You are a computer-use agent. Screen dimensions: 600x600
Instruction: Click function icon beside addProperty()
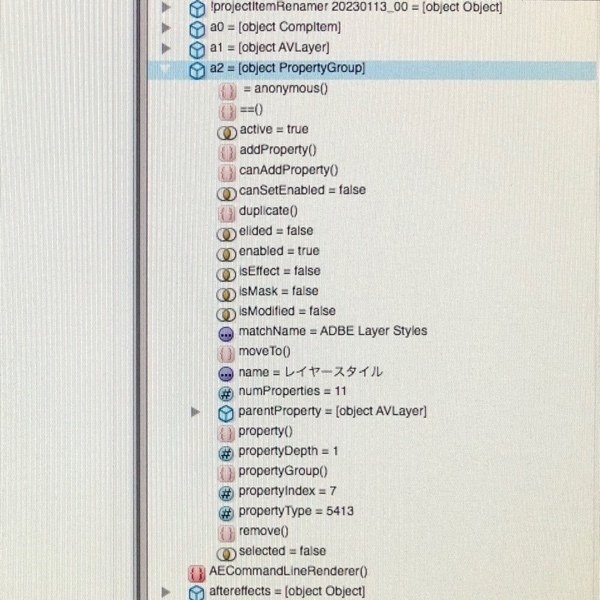click(x=227, y=153)
